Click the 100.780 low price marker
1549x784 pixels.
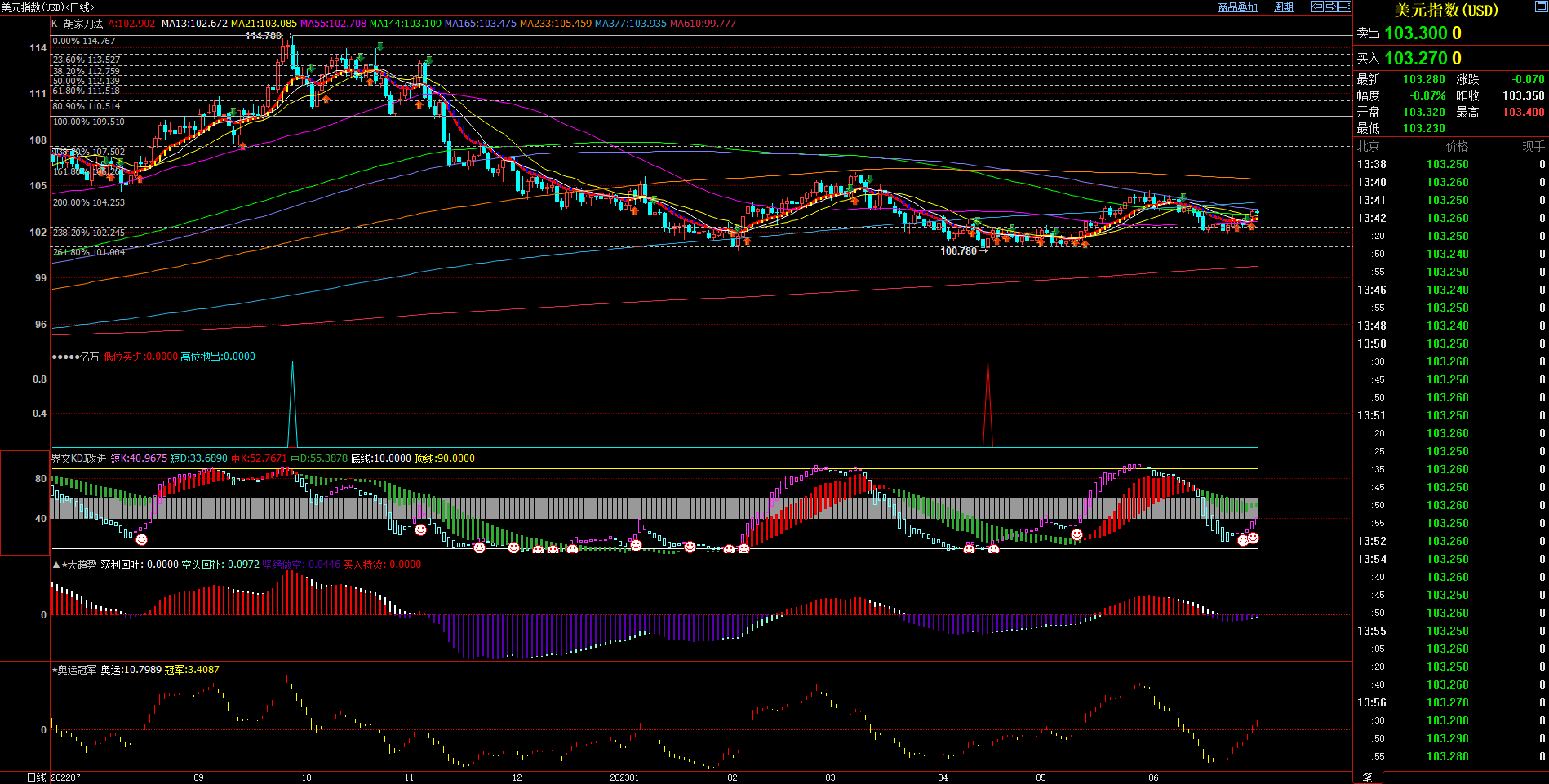click(958, 251)
